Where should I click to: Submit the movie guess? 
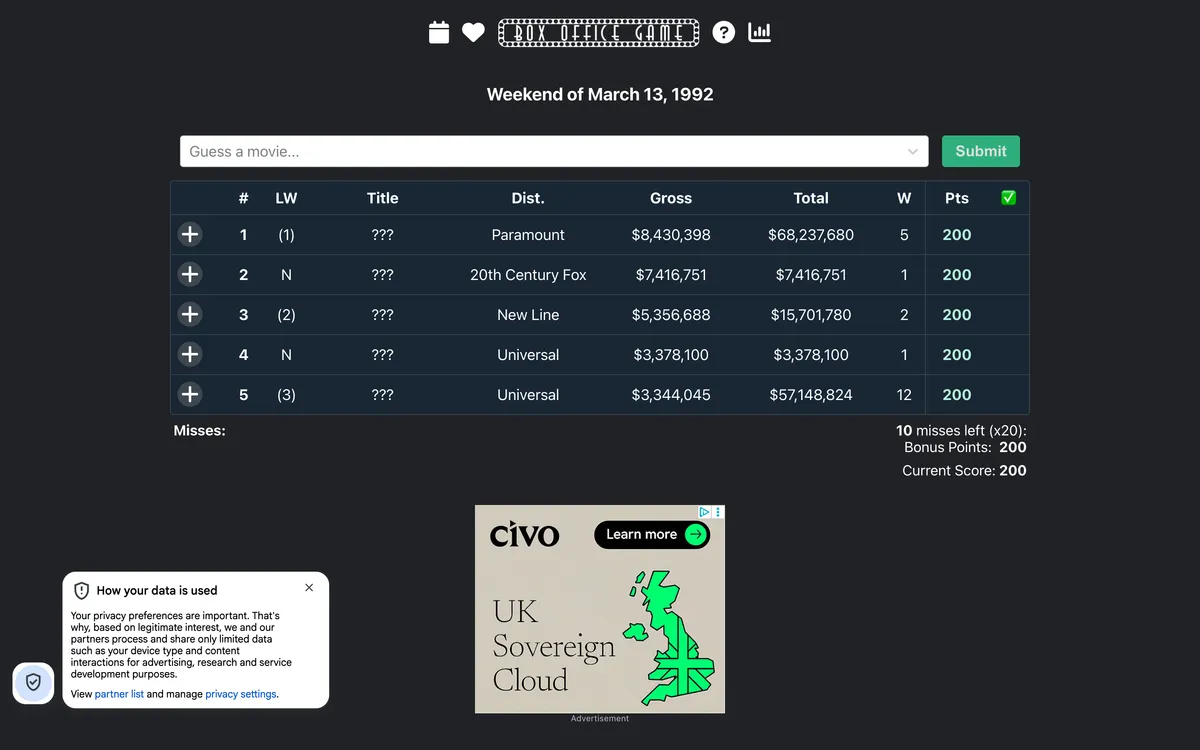981,151
